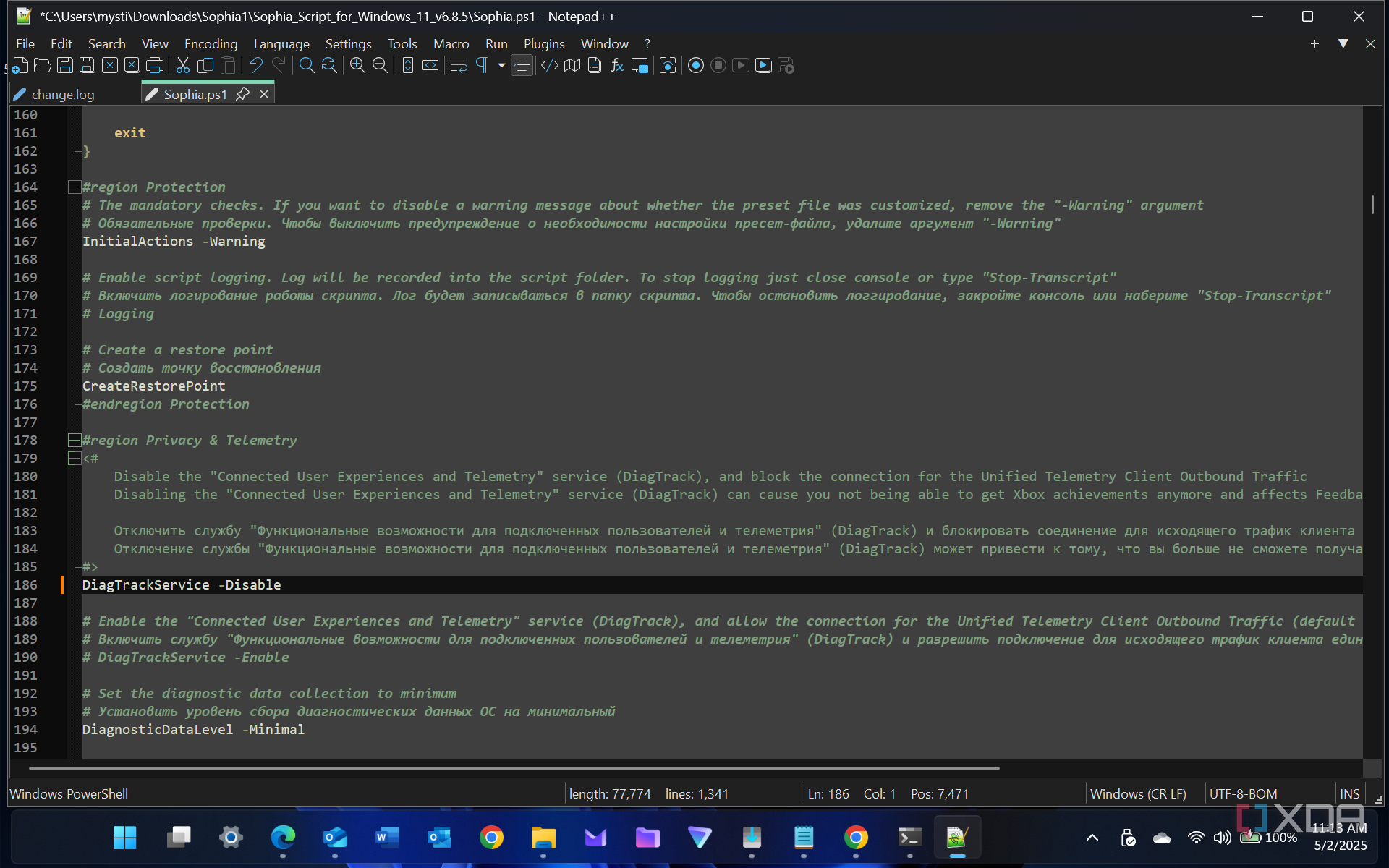Viewport: 1389px width, 868px height.
Task: Click the Undo arrow icon
Action: (255, 66)
